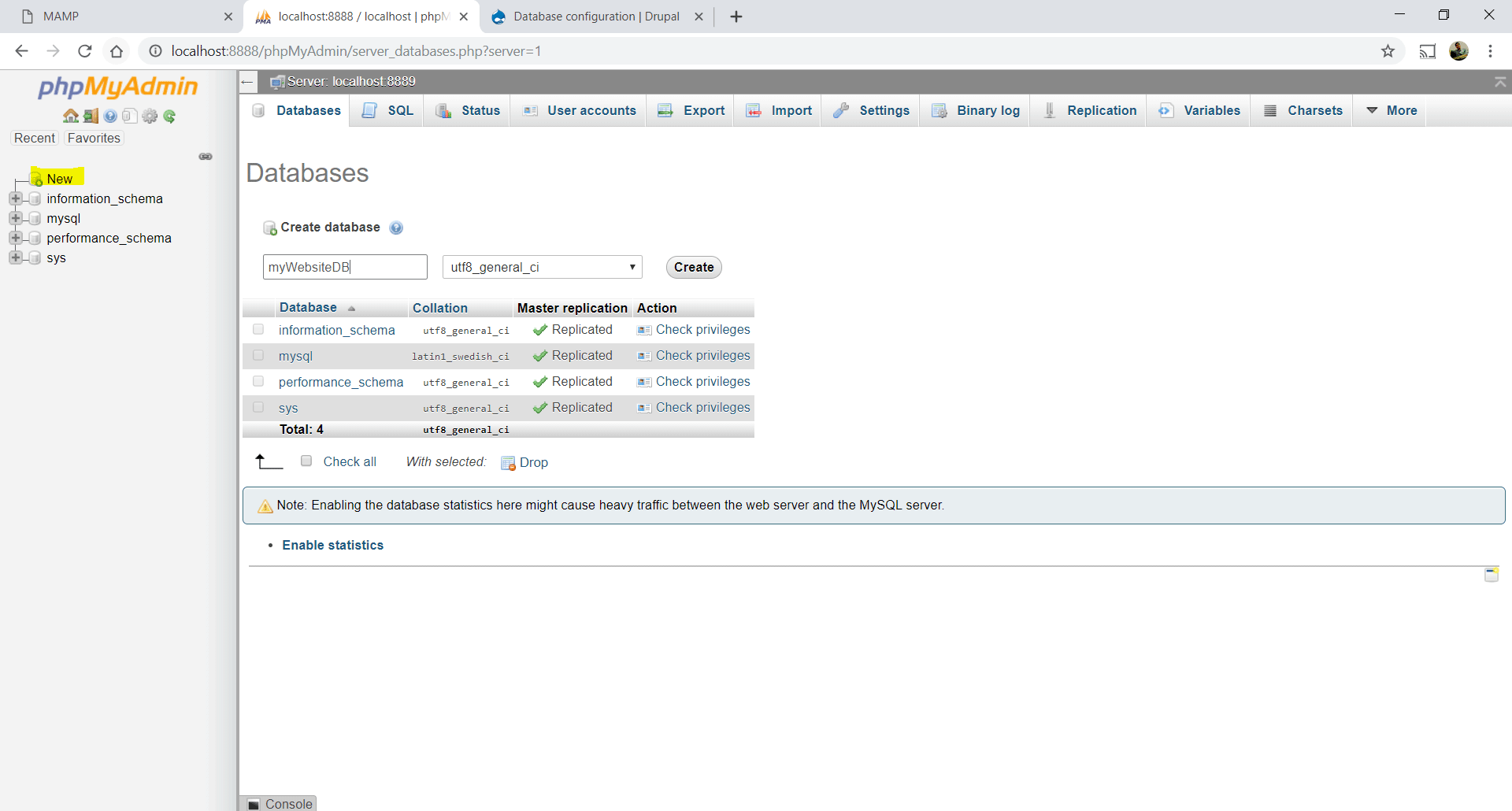Expand the performance_schema tree node
The height and width of the screenshot is (811, 1512).
point(17,237)
